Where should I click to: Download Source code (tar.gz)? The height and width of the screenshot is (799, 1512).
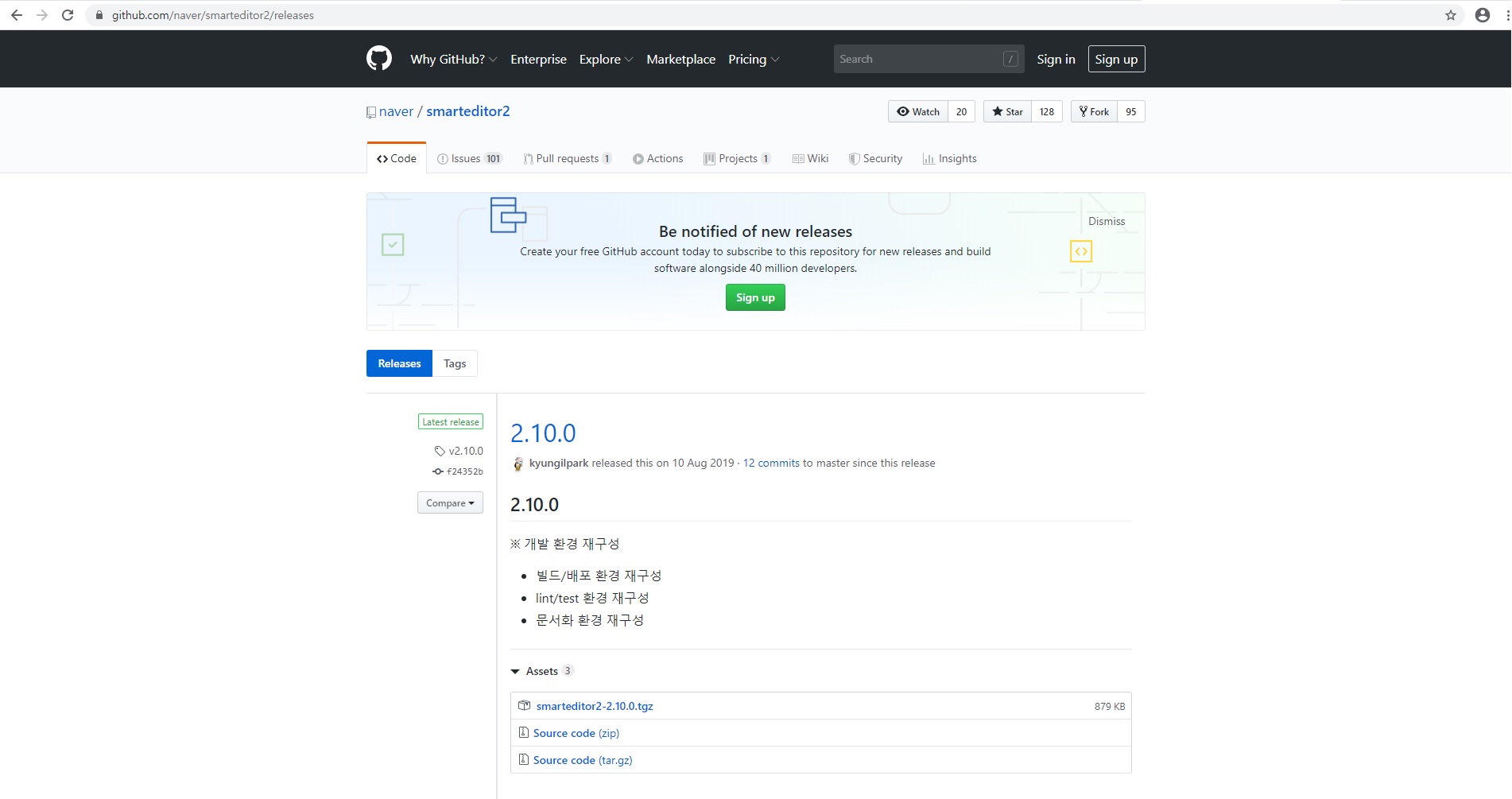583,760
